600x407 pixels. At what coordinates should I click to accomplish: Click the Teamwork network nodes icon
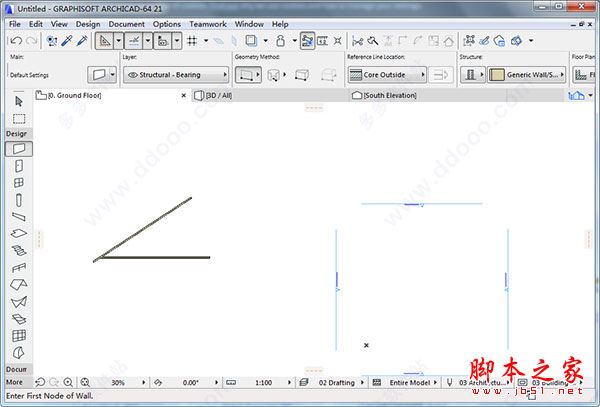tap(469, 41)
